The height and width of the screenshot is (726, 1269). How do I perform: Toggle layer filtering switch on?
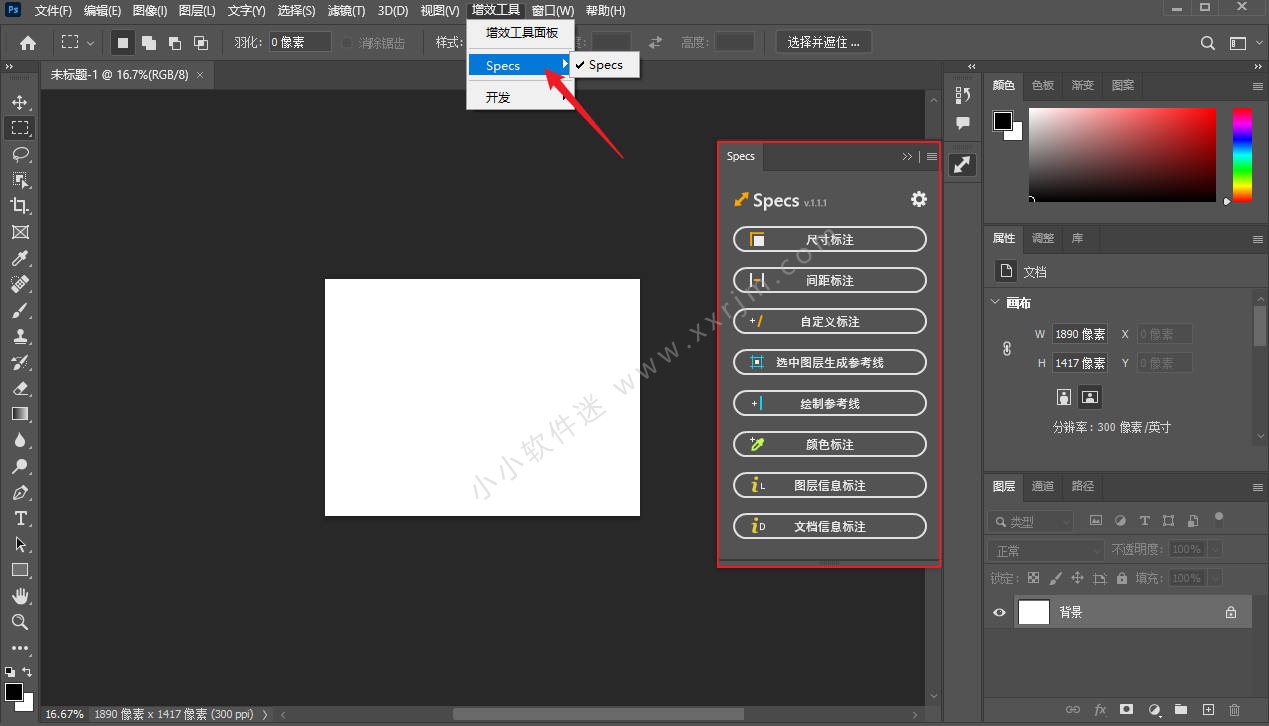coord(1218,518)
